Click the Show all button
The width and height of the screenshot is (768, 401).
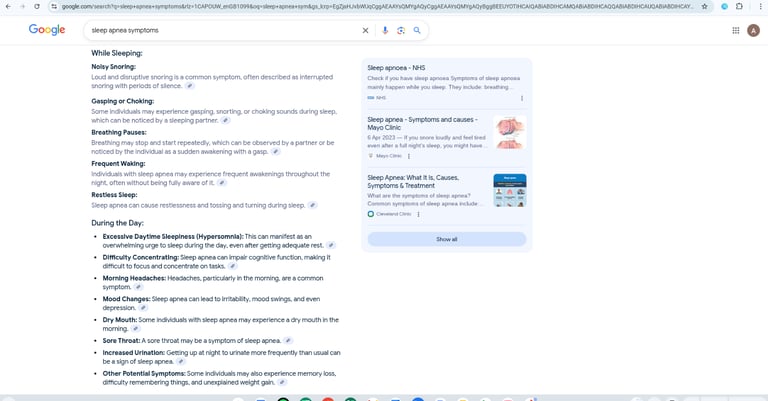(x=447, y=239)
